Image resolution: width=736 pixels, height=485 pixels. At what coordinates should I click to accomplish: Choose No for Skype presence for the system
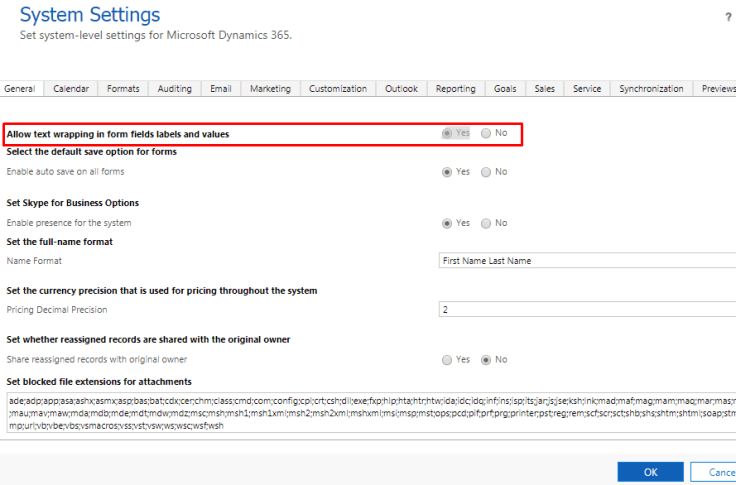(486, 223)
